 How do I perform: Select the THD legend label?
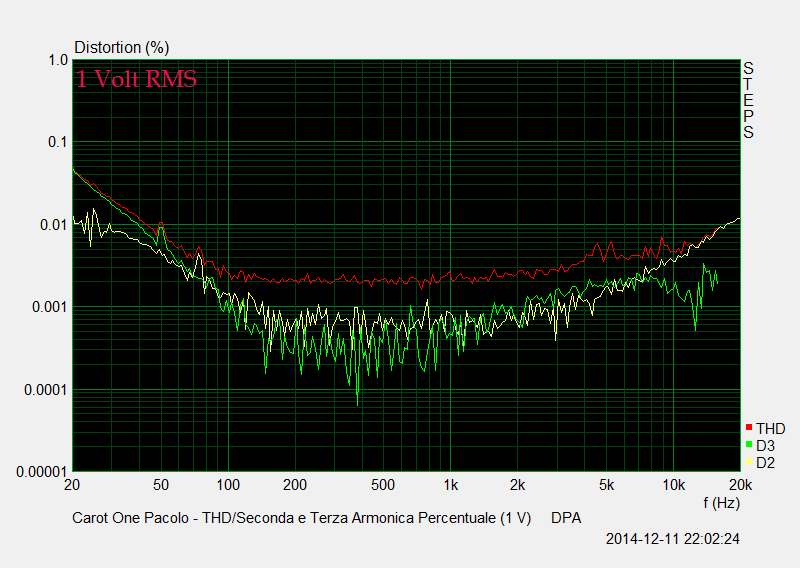tap(770, 429)
